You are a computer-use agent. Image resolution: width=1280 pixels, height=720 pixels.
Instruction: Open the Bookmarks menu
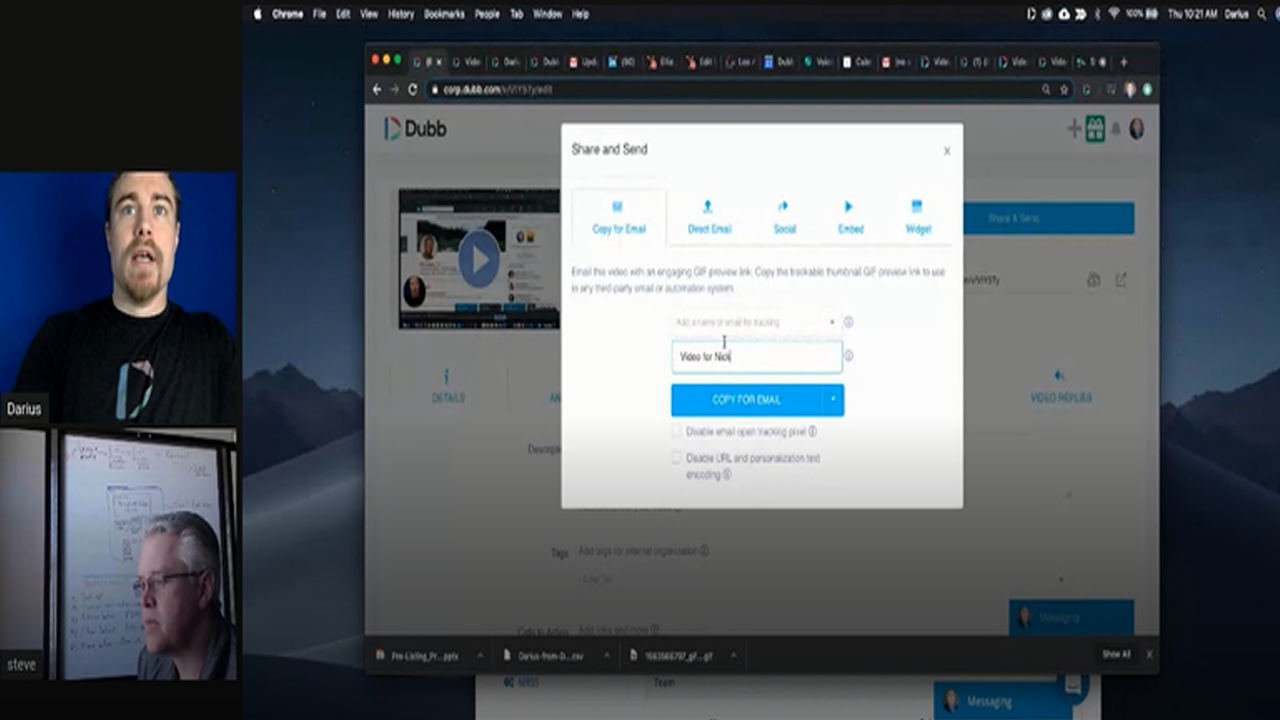pyautogui.click(x=444, y=14)
